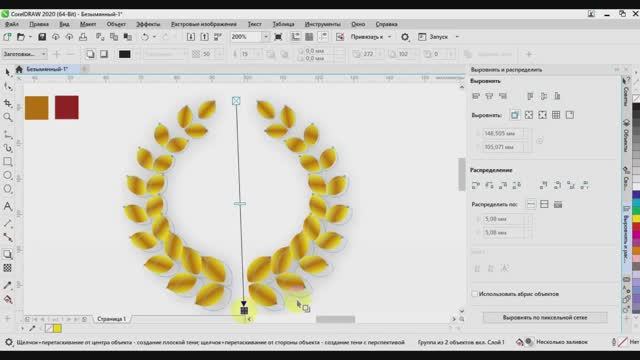Click the dark red square on the canvas
Viewport: 640px width, 360px height.
[67, 108]
